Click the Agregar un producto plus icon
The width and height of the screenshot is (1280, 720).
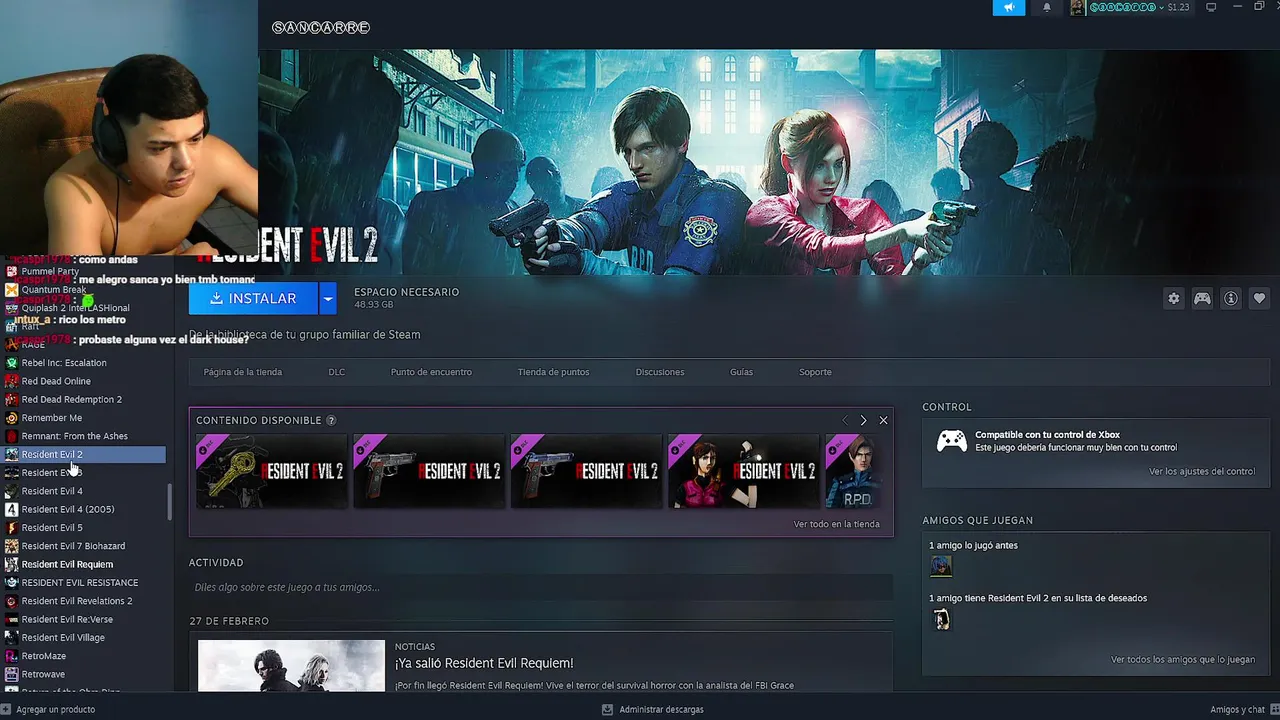(x=8, y=709)
